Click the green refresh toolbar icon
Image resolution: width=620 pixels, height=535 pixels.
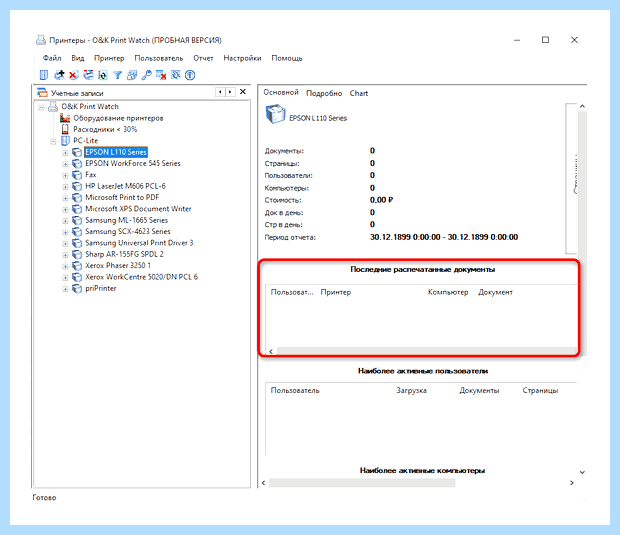tap(103, 75)
